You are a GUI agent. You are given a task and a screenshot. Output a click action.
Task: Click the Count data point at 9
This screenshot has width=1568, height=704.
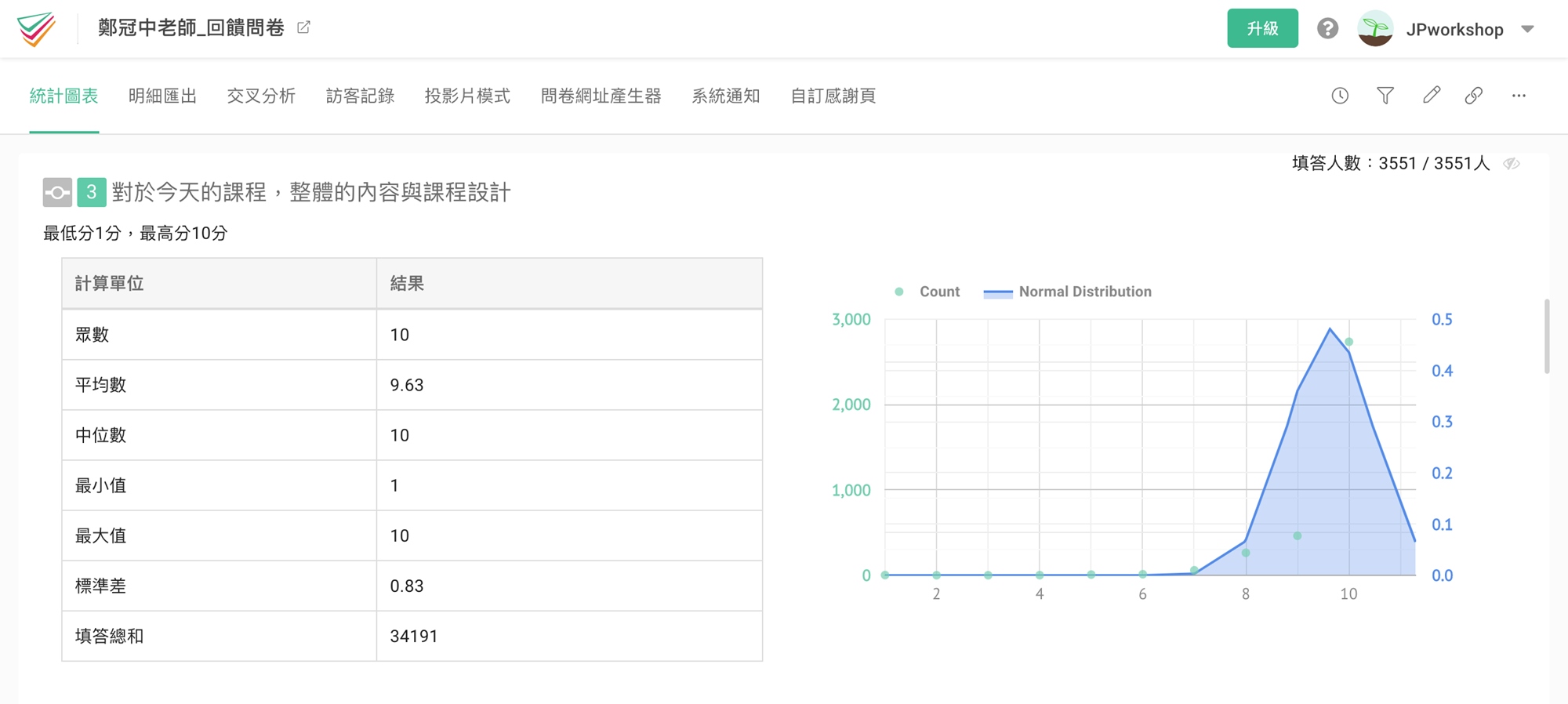pyautogui.click(x=1298, y=536)
